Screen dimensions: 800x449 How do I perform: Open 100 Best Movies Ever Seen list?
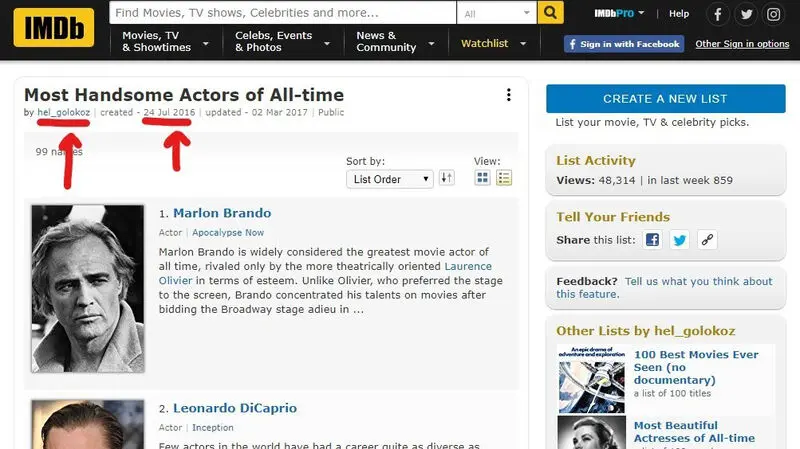696,367
